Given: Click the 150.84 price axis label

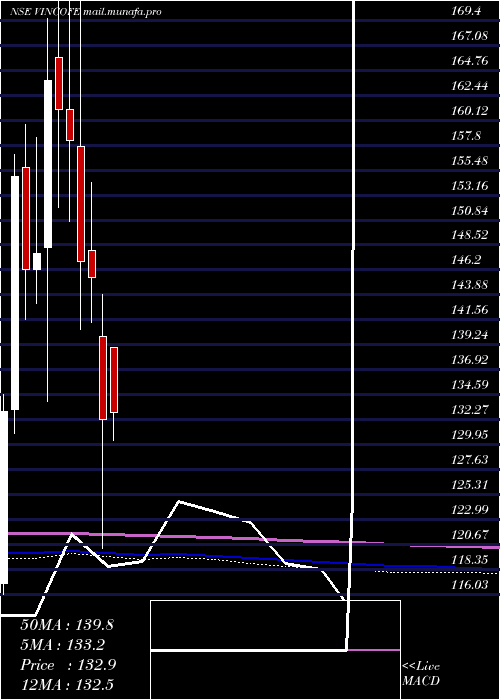Looking at the screenshot, I should [470, 211].
